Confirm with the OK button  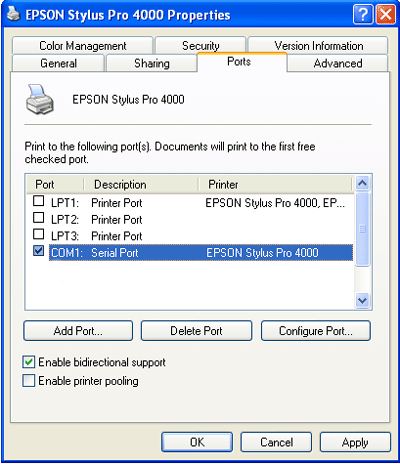coord(197,442)
